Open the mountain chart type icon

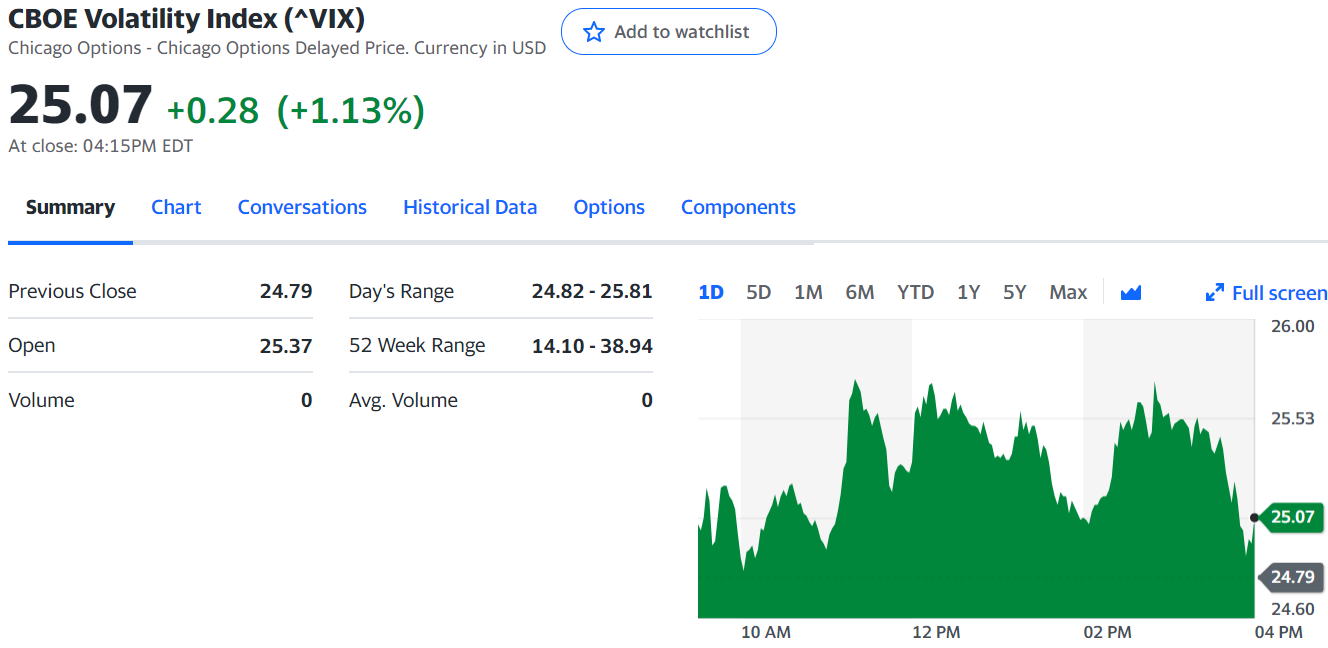(x=1131, y=293)
